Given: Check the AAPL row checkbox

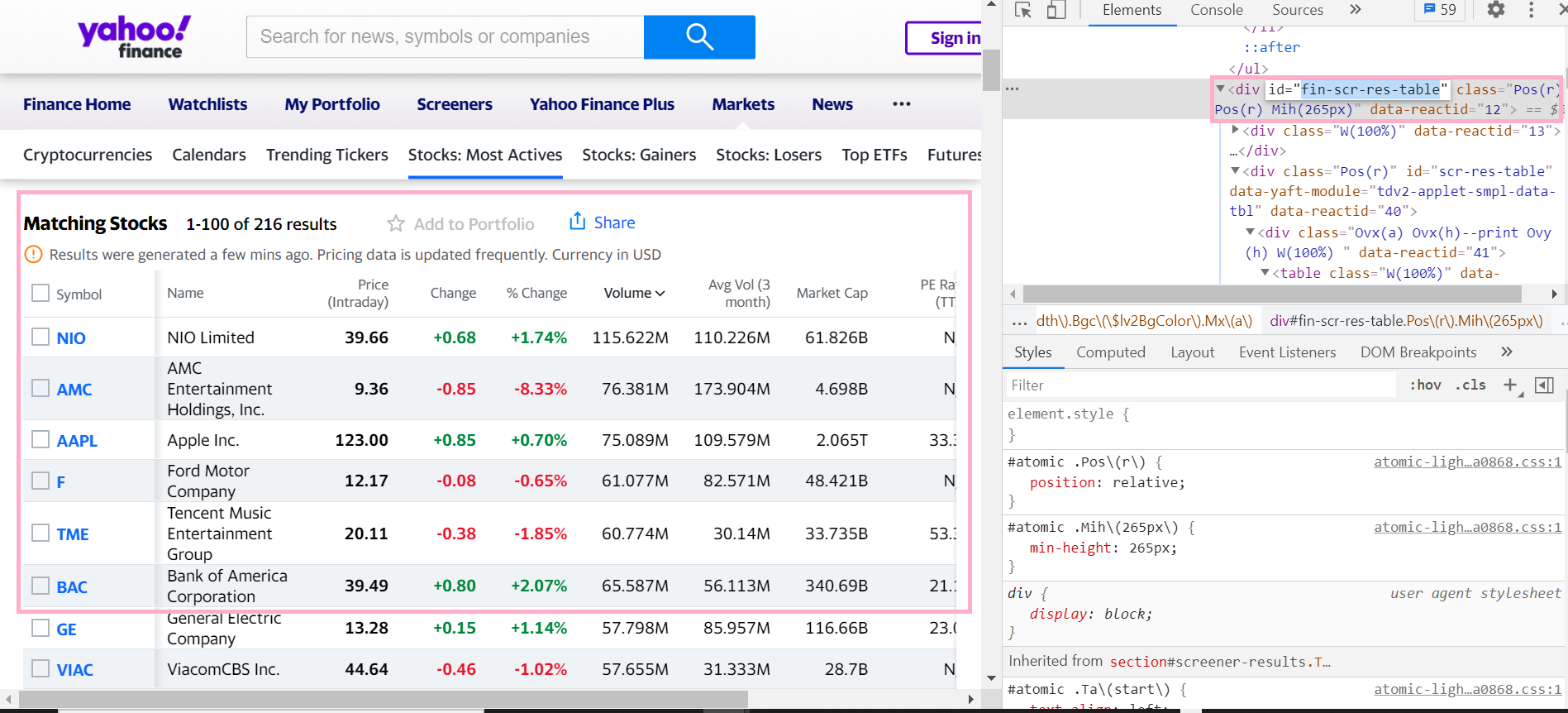Looking at the screenshot, I should point(41,439).
